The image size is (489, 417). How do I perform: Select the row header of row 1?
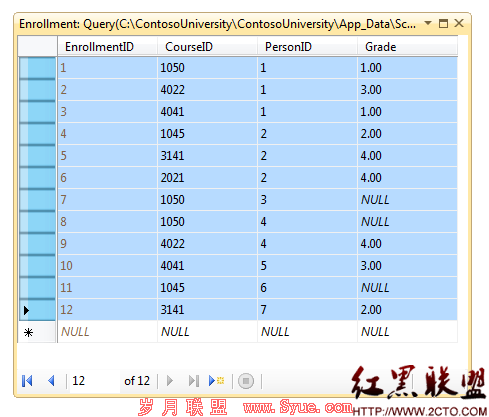tap(37, 68)
